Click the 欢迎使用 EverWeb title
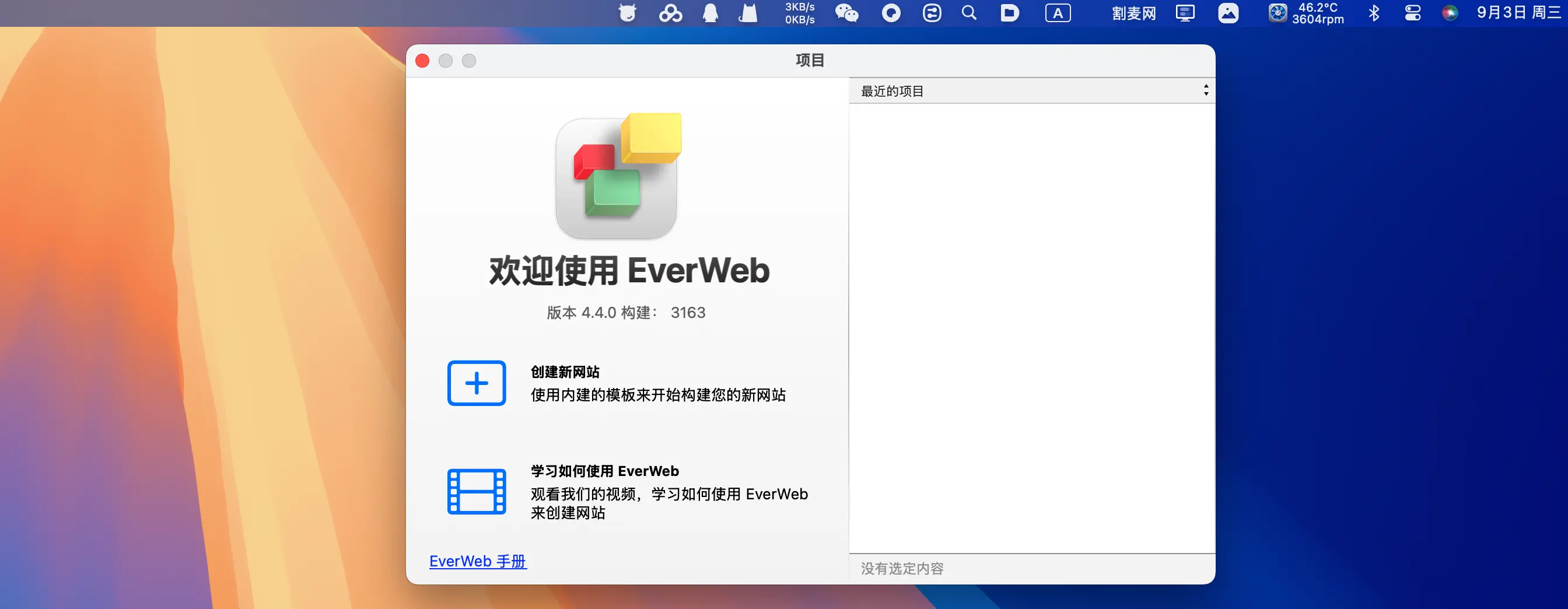The width and height of the screenshot is (1568, 609). click(x=629, y=271)
